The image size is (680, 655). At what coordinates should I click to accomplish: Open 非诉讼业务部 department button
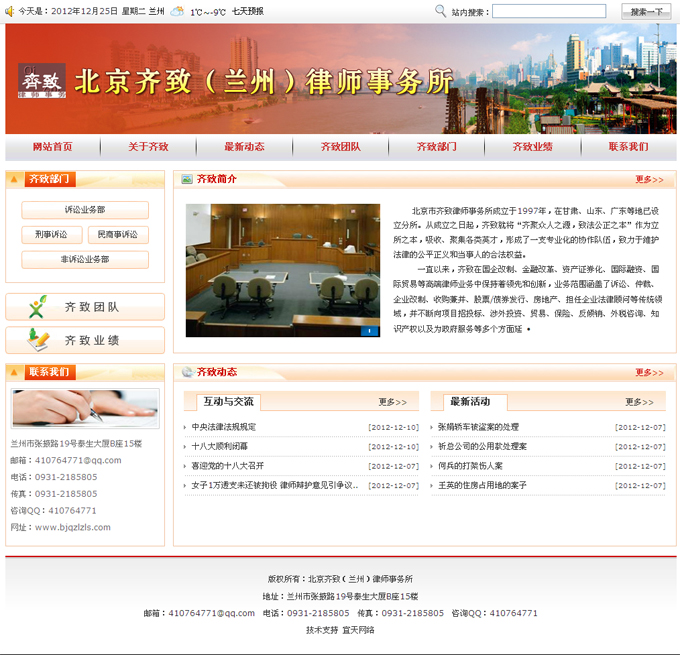pyautogui.click(x=85, y=259)
